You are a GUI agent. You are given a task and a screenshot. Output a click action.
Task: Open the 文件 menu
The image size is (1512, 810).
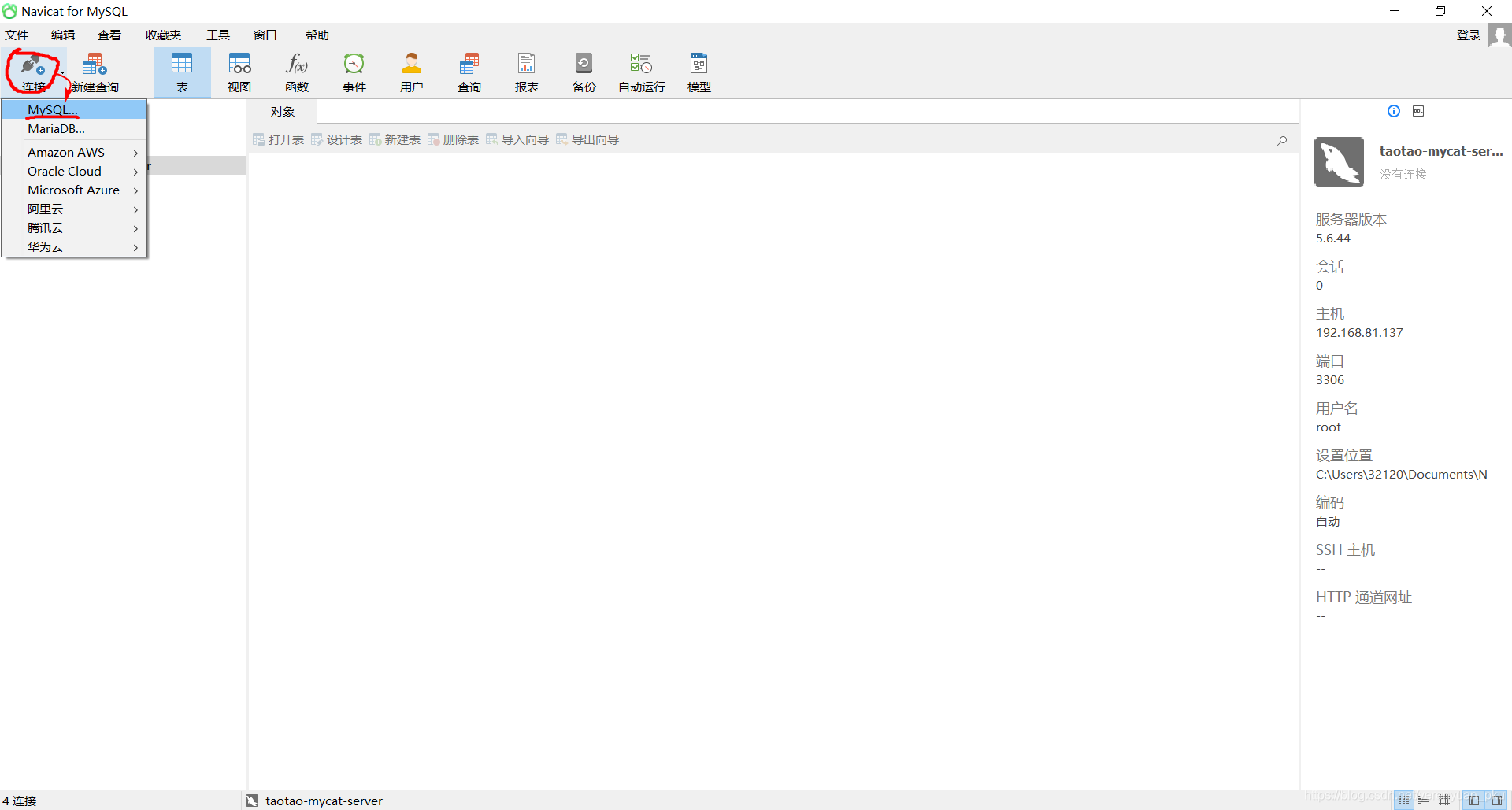click(17, 35)
